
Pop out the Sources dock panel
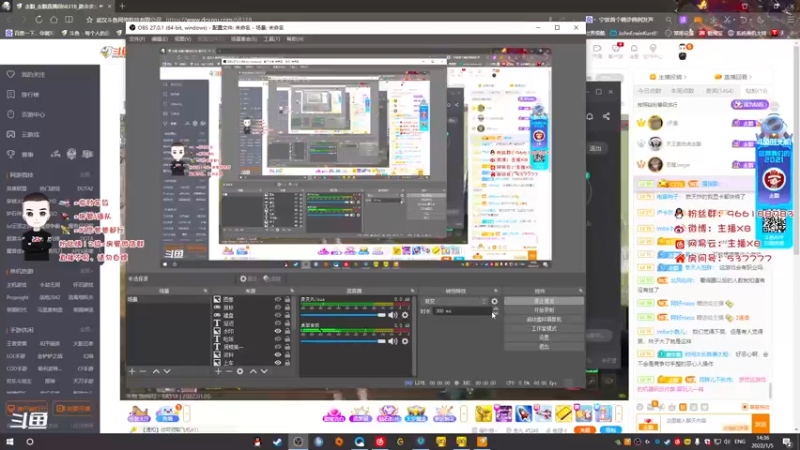click(292, 291)
